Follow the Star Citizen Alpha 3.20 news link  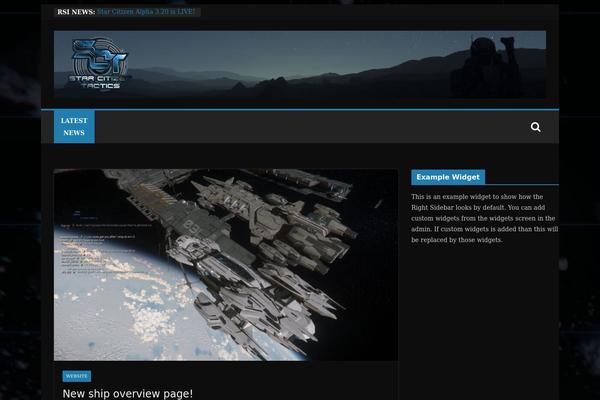(x=146, y=12)
